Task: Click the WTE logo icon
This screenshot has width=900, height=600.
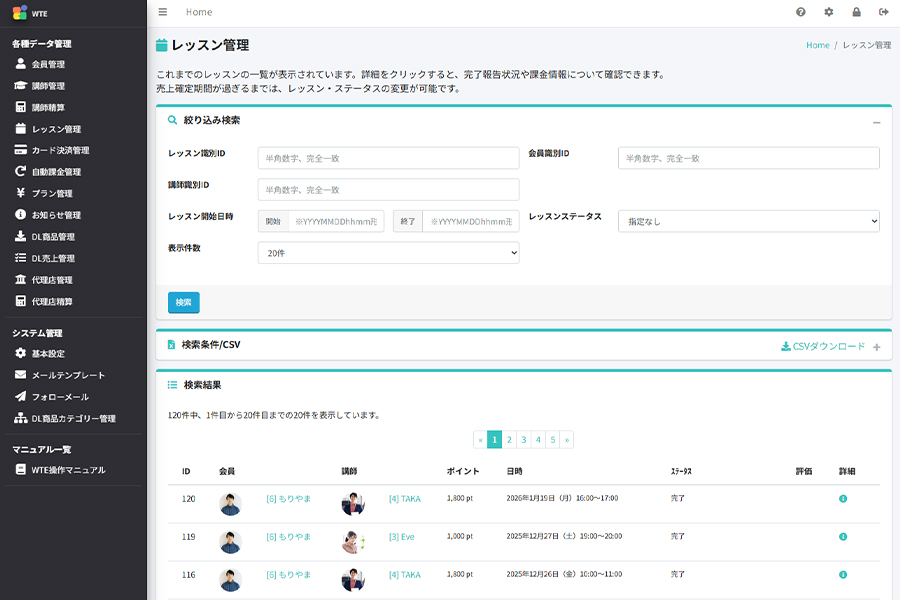Action: tap(19, 13)
